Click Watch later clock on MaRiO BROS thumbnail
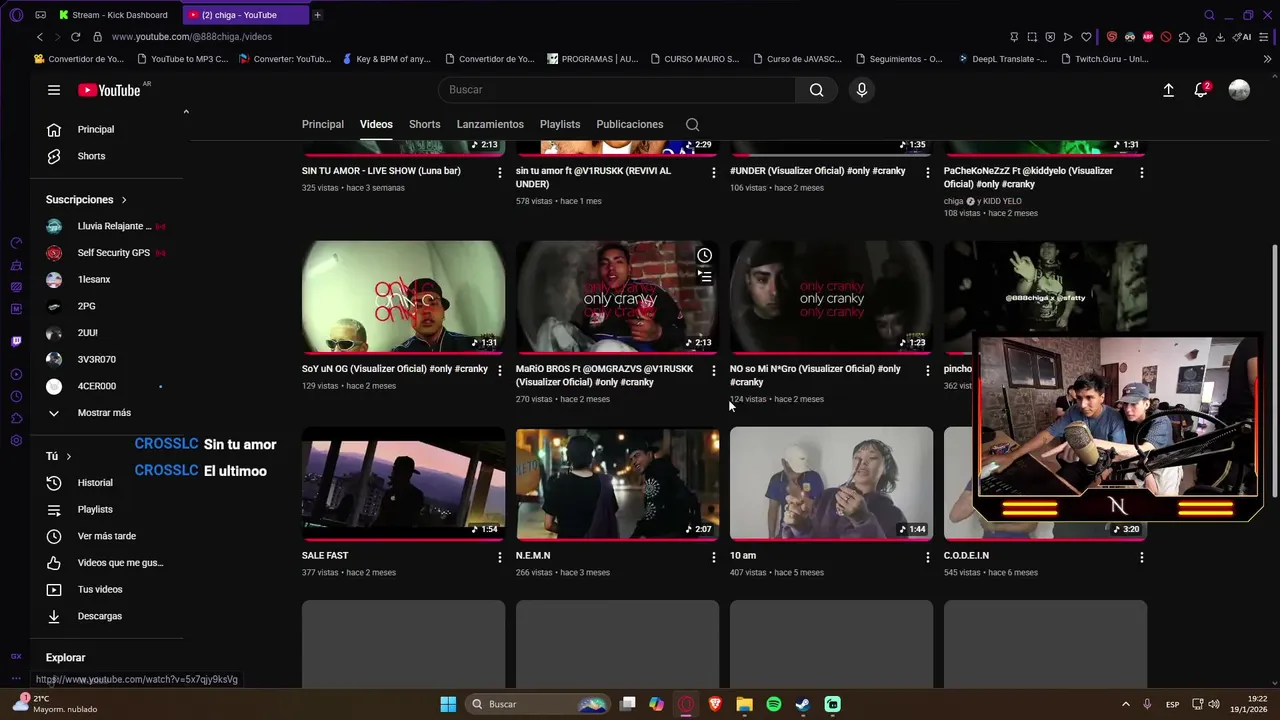1280x720 pixels. pyautogui.click(x=704, y=255)
